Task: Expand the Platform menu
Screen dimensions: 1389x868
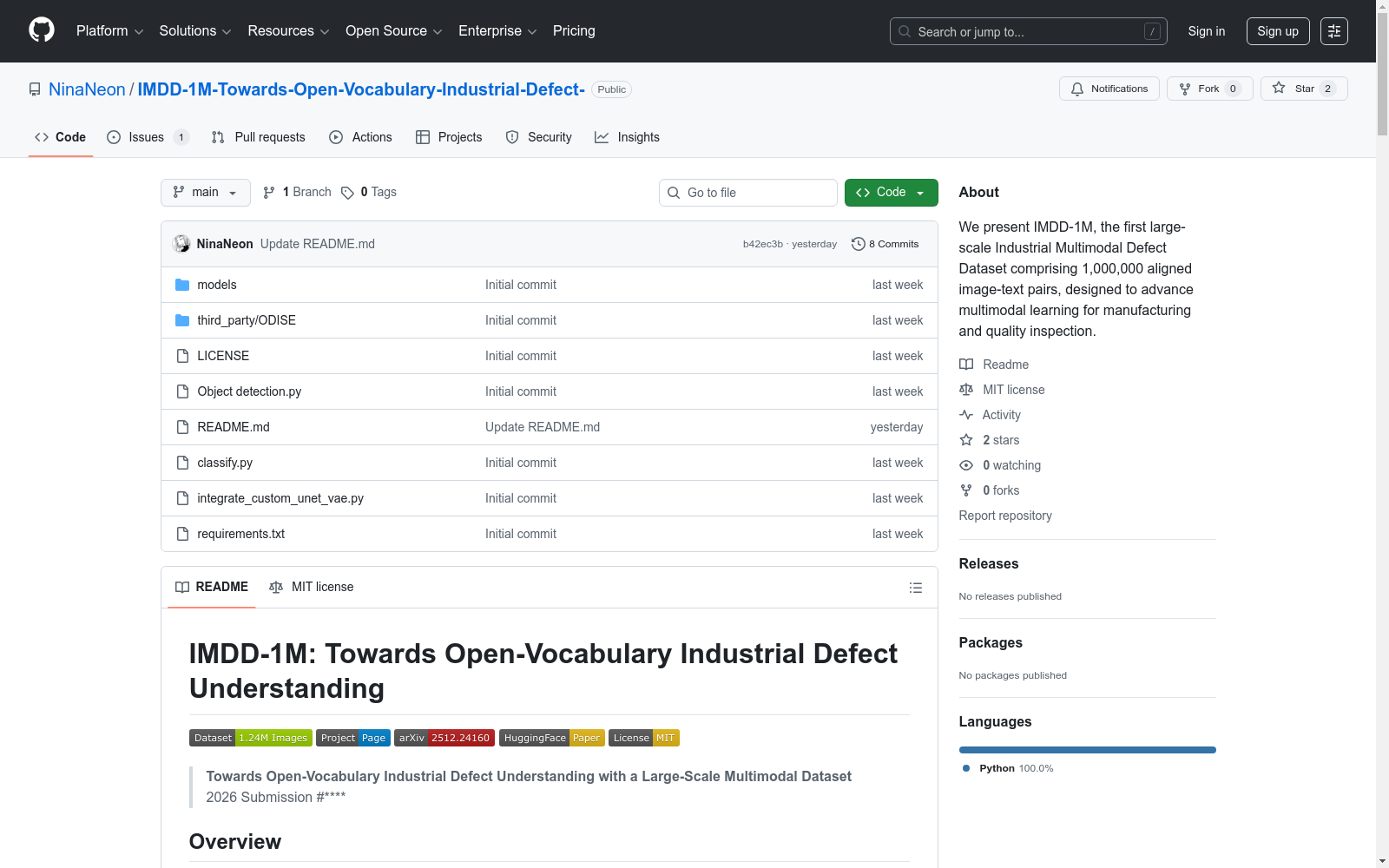Action: 110,31
